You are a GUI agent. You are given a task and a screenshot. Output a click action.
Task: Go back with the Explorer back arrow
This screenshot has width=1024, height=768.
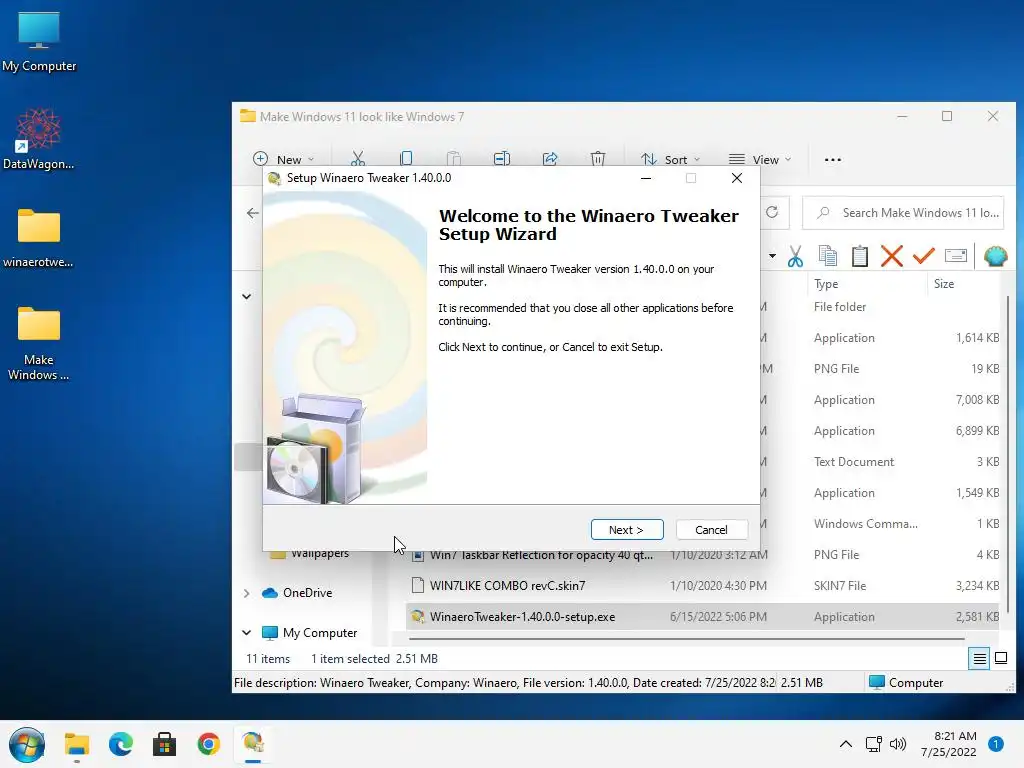(x=253, y=213)
